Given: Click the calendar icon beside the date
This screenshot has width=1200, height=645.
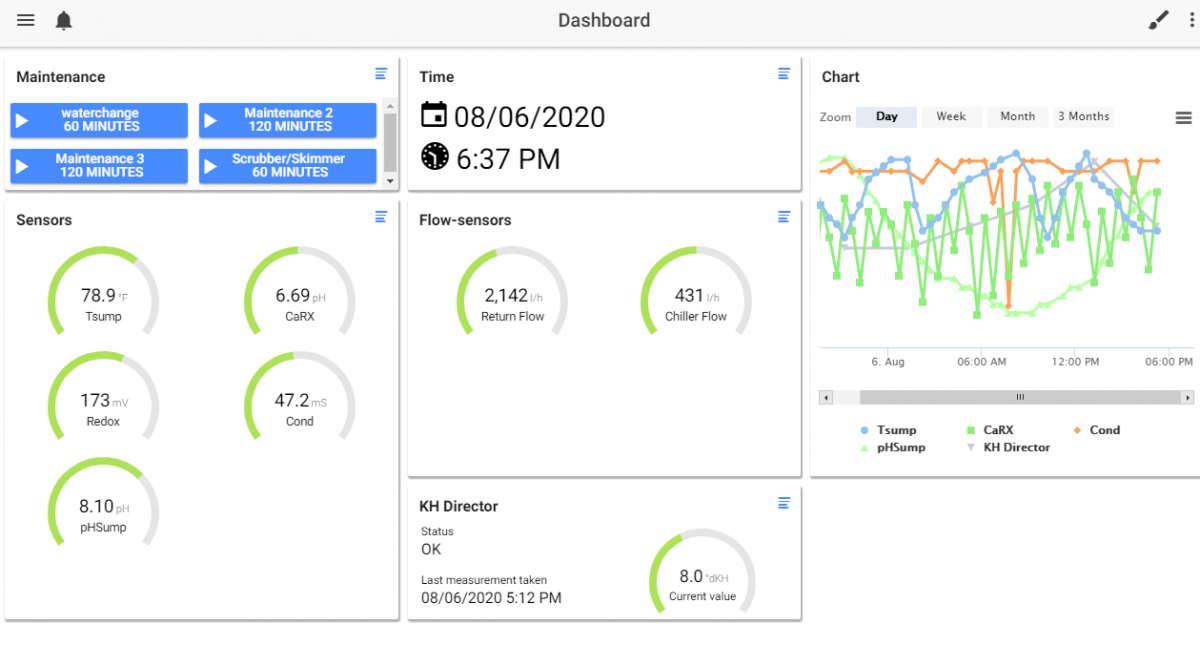Looking at the screenshot, I should 434,114.
